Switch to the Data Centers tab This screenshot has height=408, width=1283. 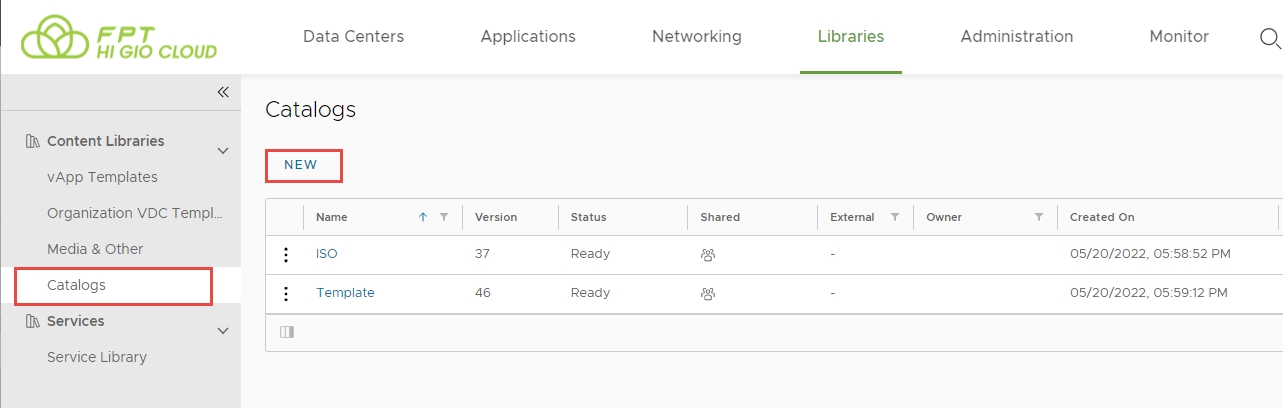(x=353, y=37)
